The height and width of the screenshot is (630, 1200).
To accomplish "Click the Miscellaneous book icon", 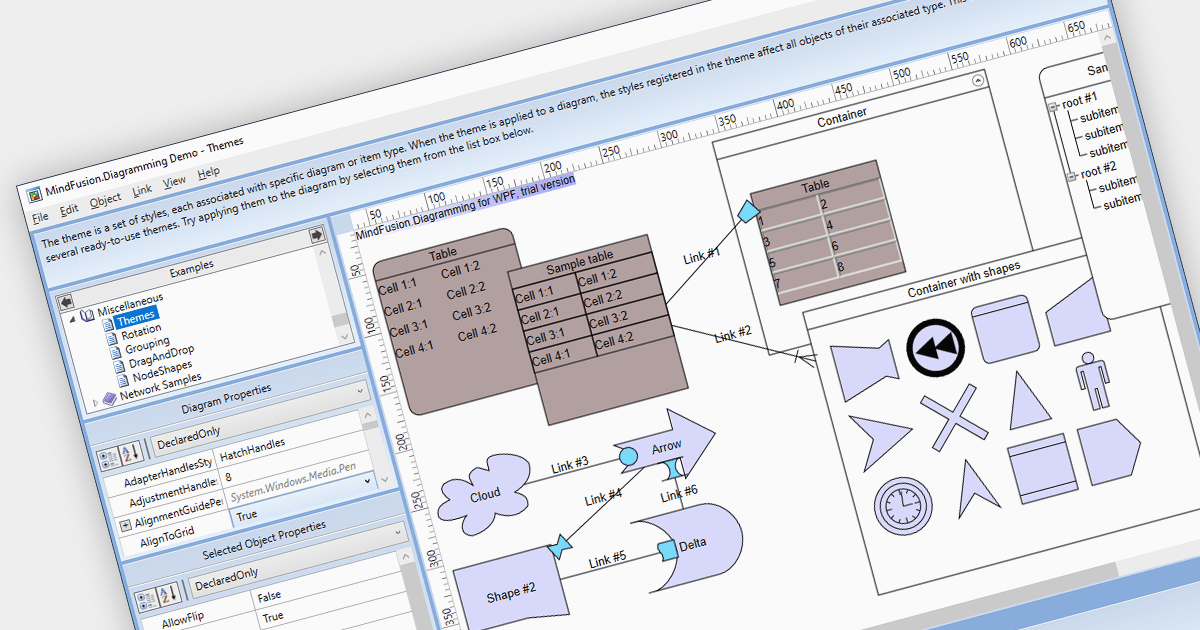I will (x=88, y=314).
